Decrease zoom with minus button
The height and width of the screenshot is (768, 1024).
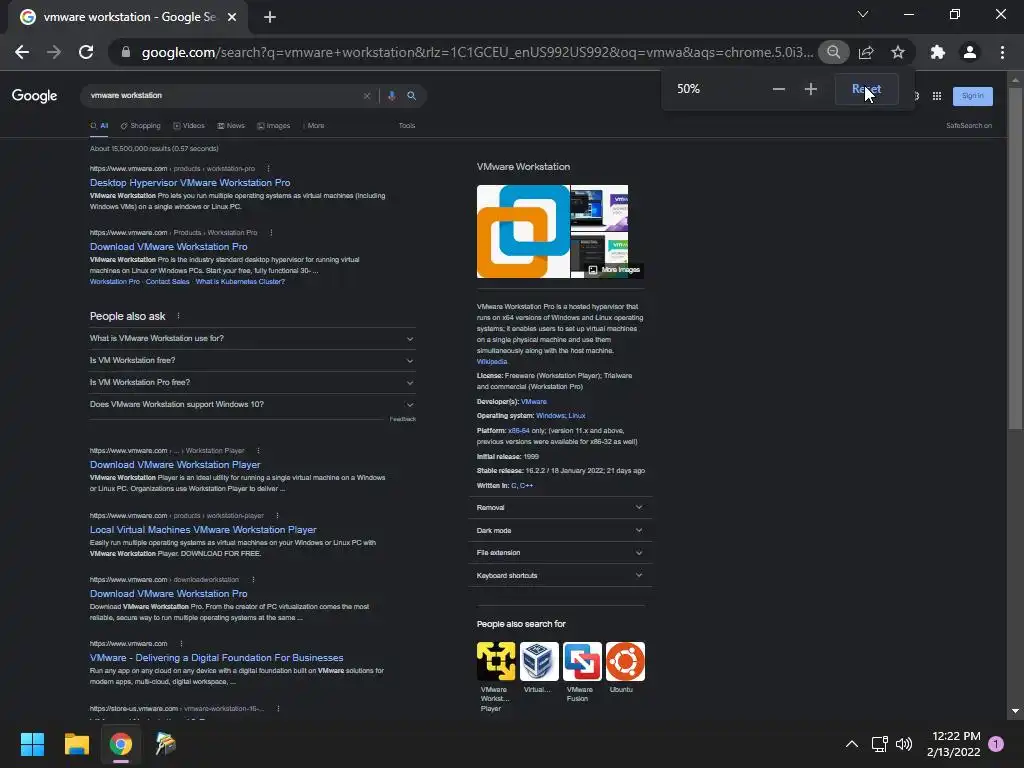click(x=778, y=89)
